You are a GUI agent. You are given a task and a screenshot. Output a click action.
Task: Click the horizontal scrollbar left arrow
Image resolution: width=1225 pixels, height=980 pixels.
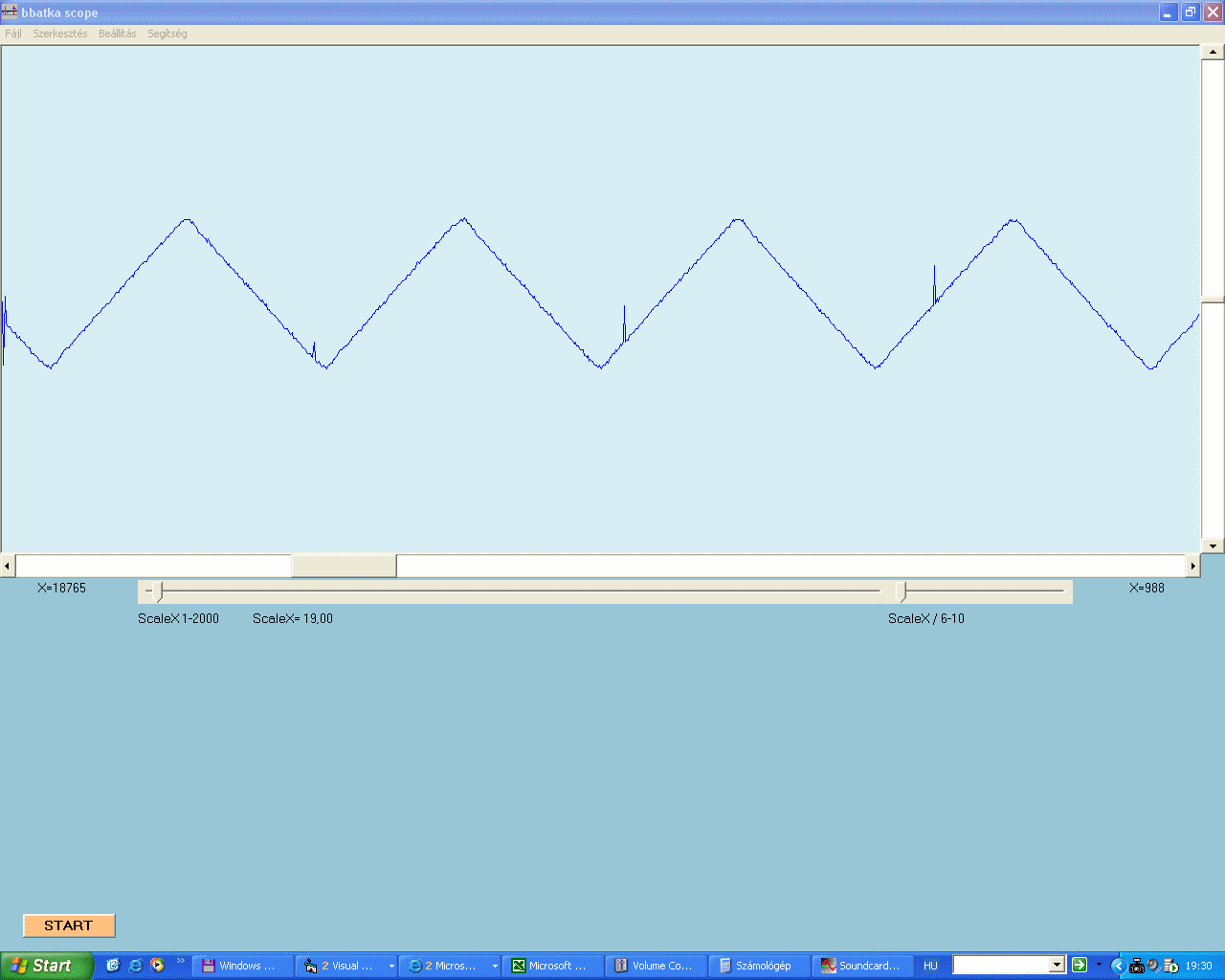[x=8, y=566]
